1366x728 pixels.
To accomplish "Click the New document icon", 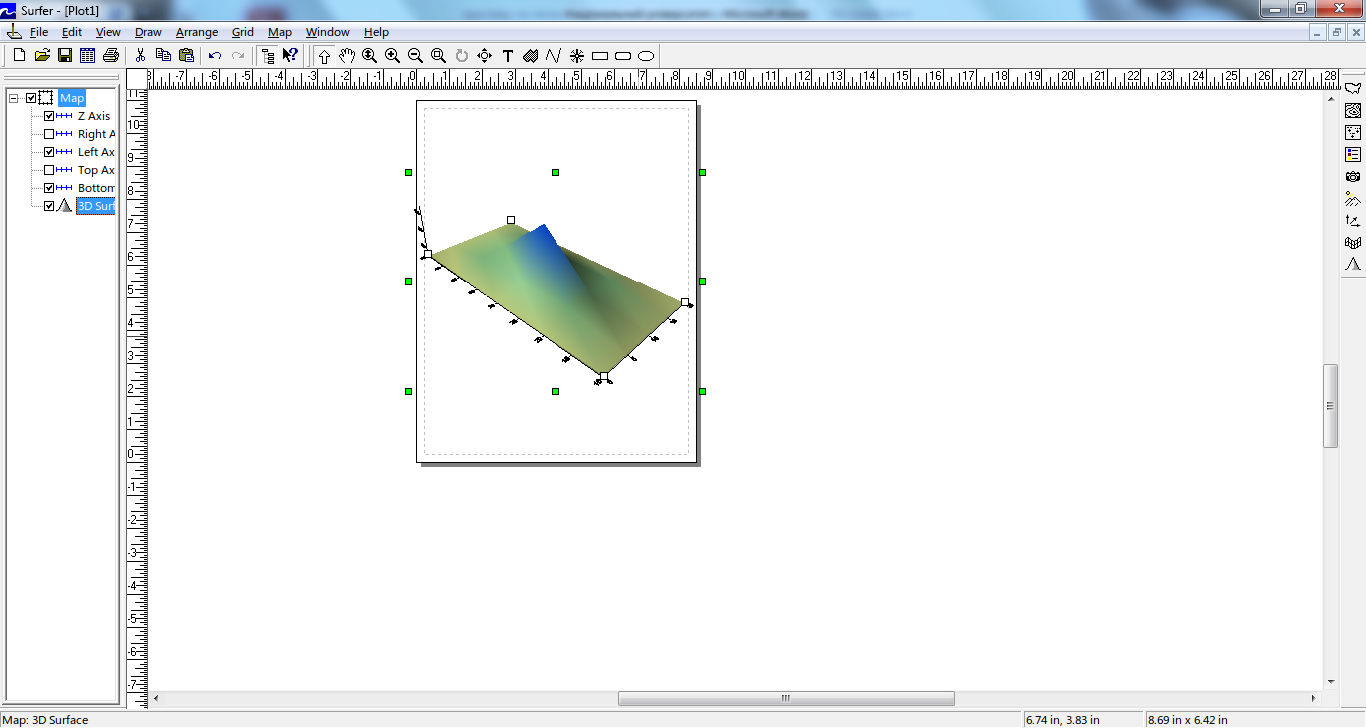I will click(x=19, y=55).
